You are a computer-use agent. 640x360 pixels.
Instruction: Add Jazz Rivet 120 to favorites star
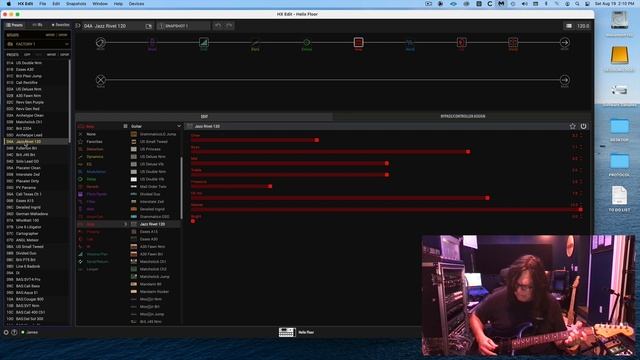point(573,126)
